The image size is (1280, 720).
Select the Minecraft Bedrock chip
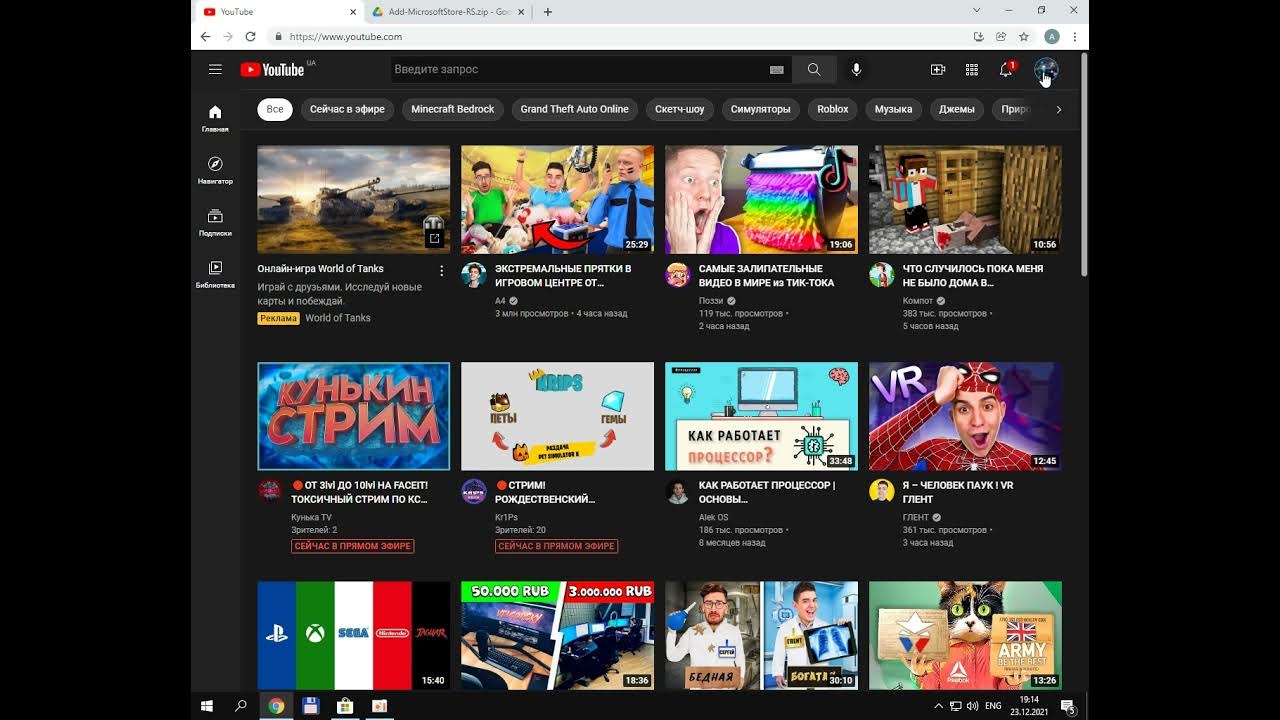pyautogui.click(x=453, y=109)
